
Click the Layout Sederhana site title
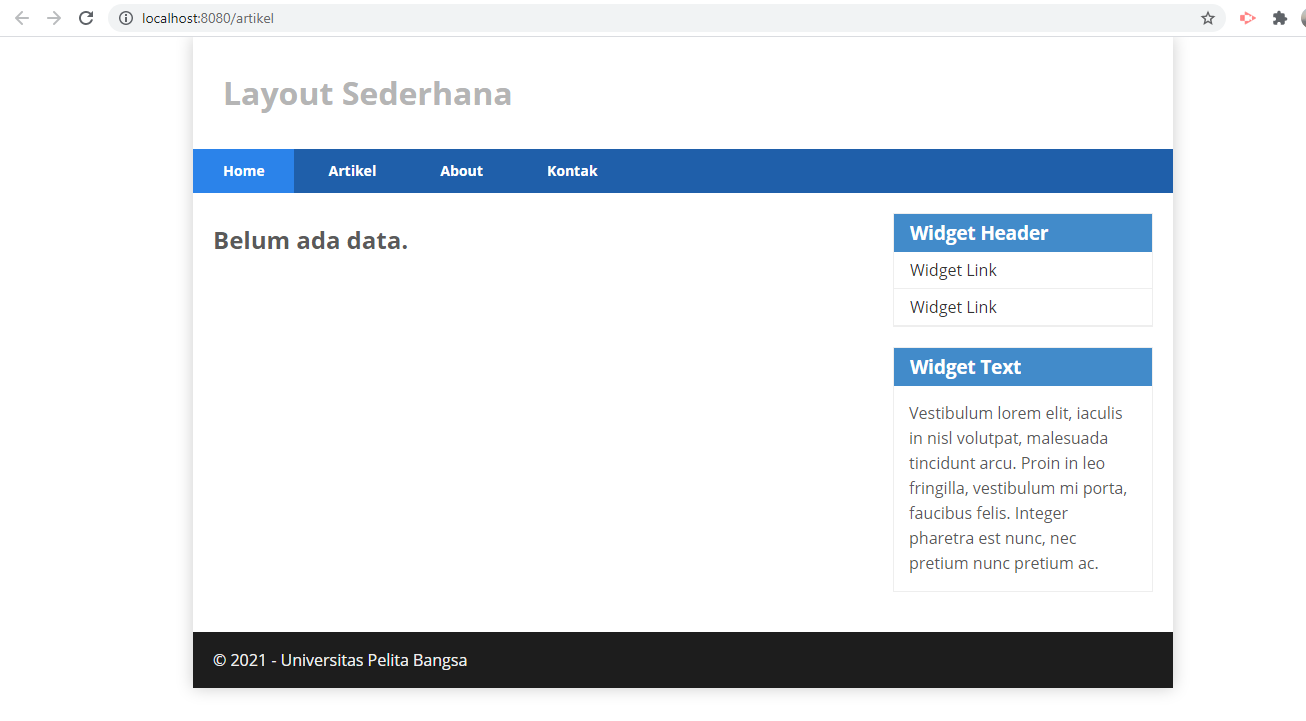(x=368, y=93)
